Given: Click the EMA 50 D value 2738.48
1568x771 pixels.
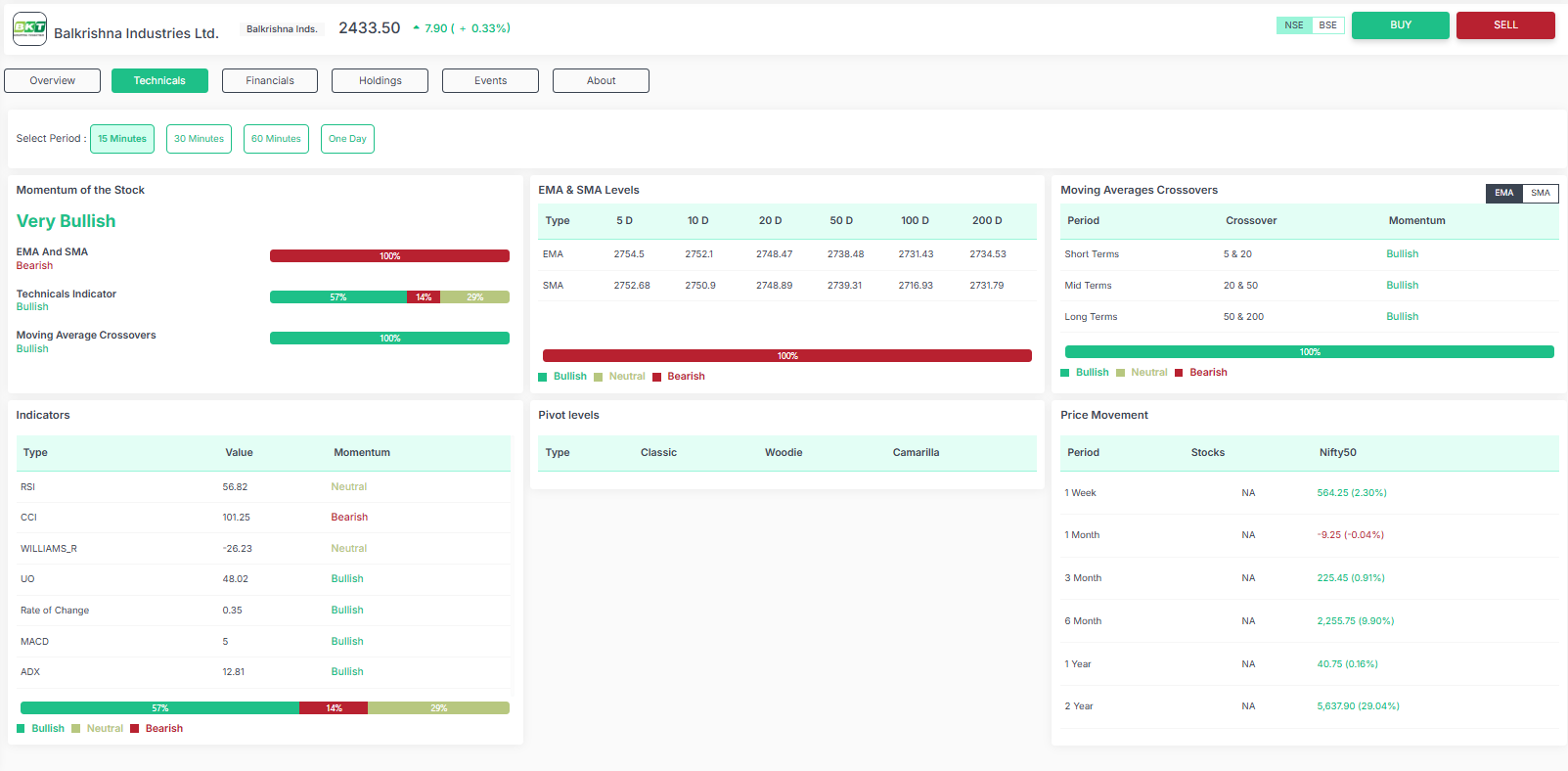Looking at the screenshot, I should 845,254.
